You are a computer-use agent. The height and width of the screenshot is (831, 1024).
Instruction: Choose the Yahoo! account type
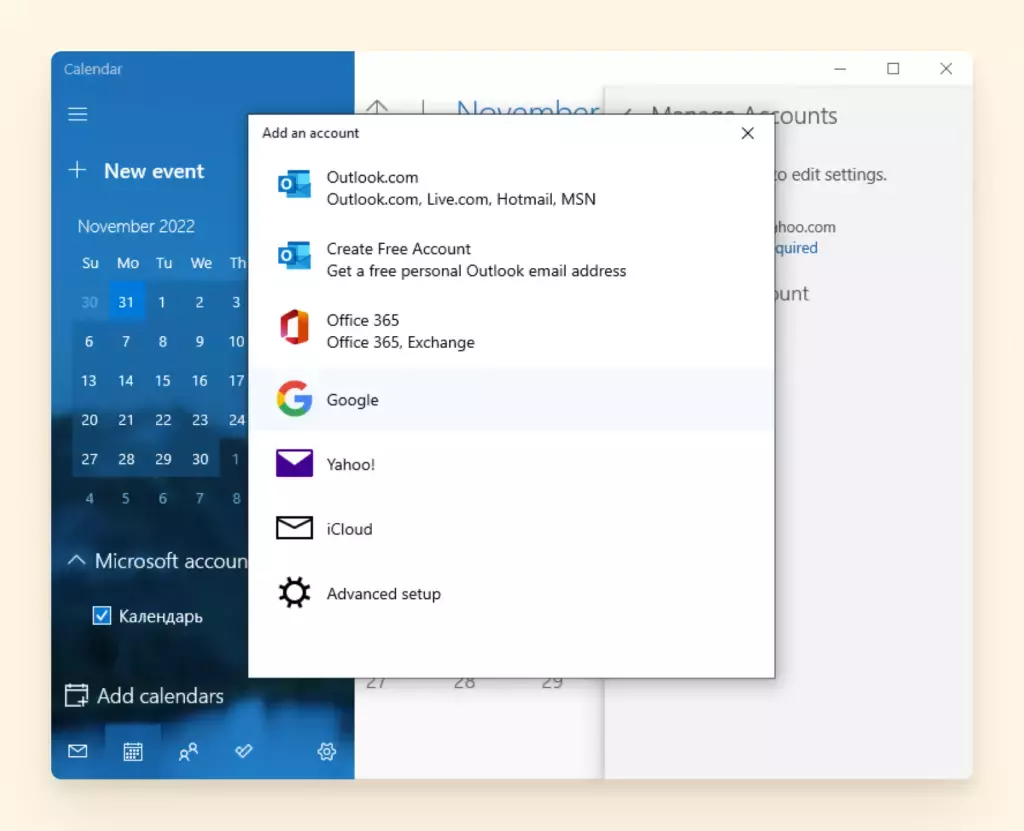coord(512,464)
